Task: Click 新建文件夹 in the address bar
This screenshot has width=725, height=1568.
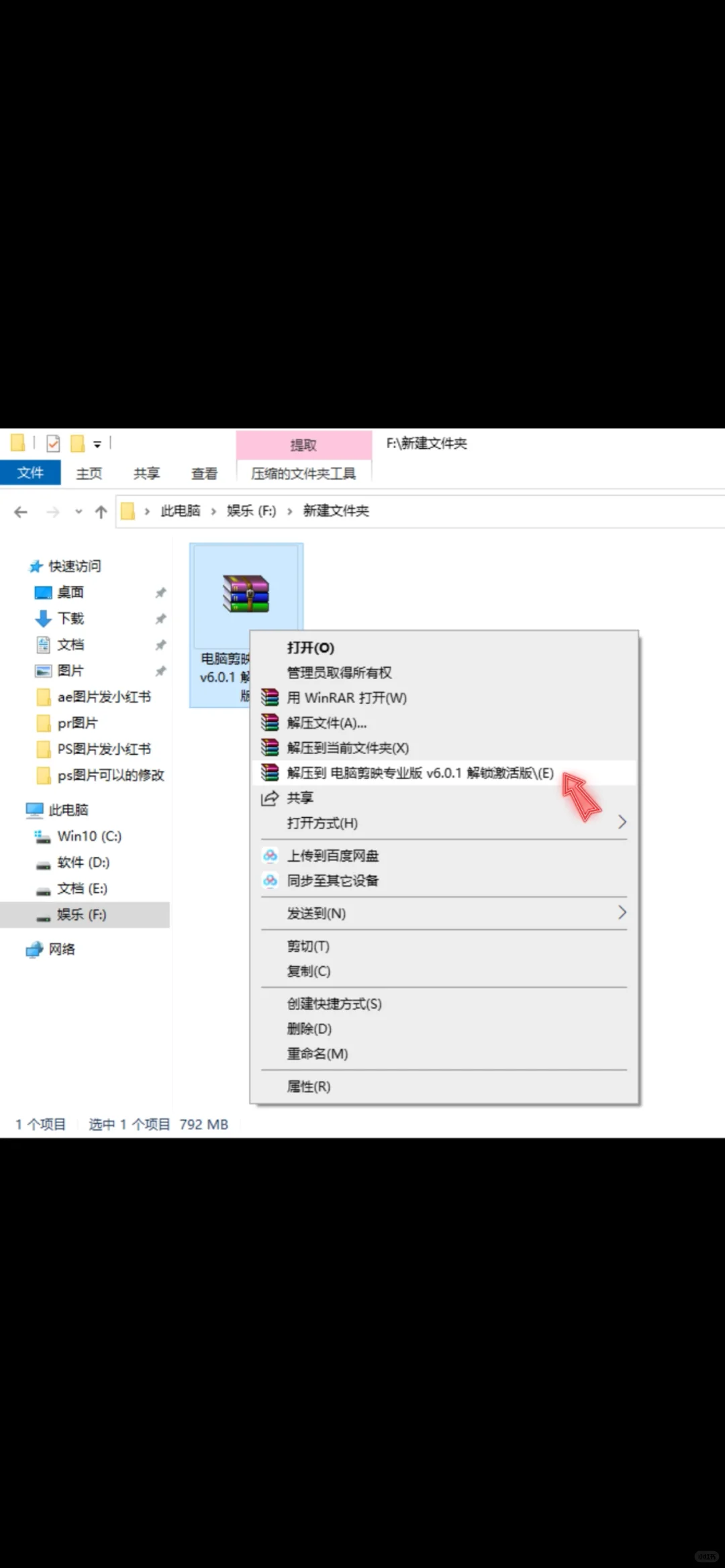Action: [x=336, y=511]
